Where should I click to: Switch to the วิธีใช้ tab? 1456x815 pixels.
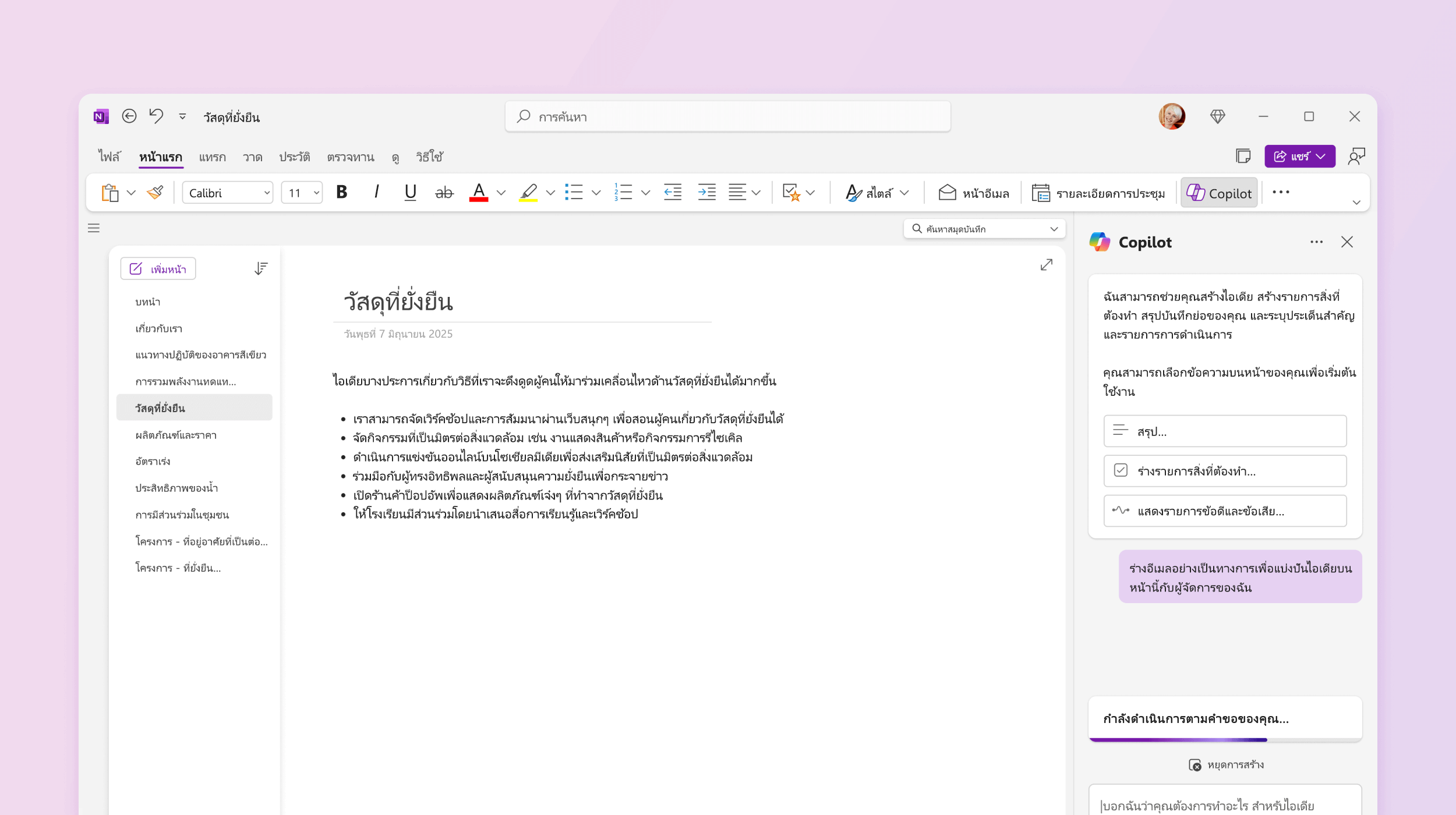pos(430,157)
